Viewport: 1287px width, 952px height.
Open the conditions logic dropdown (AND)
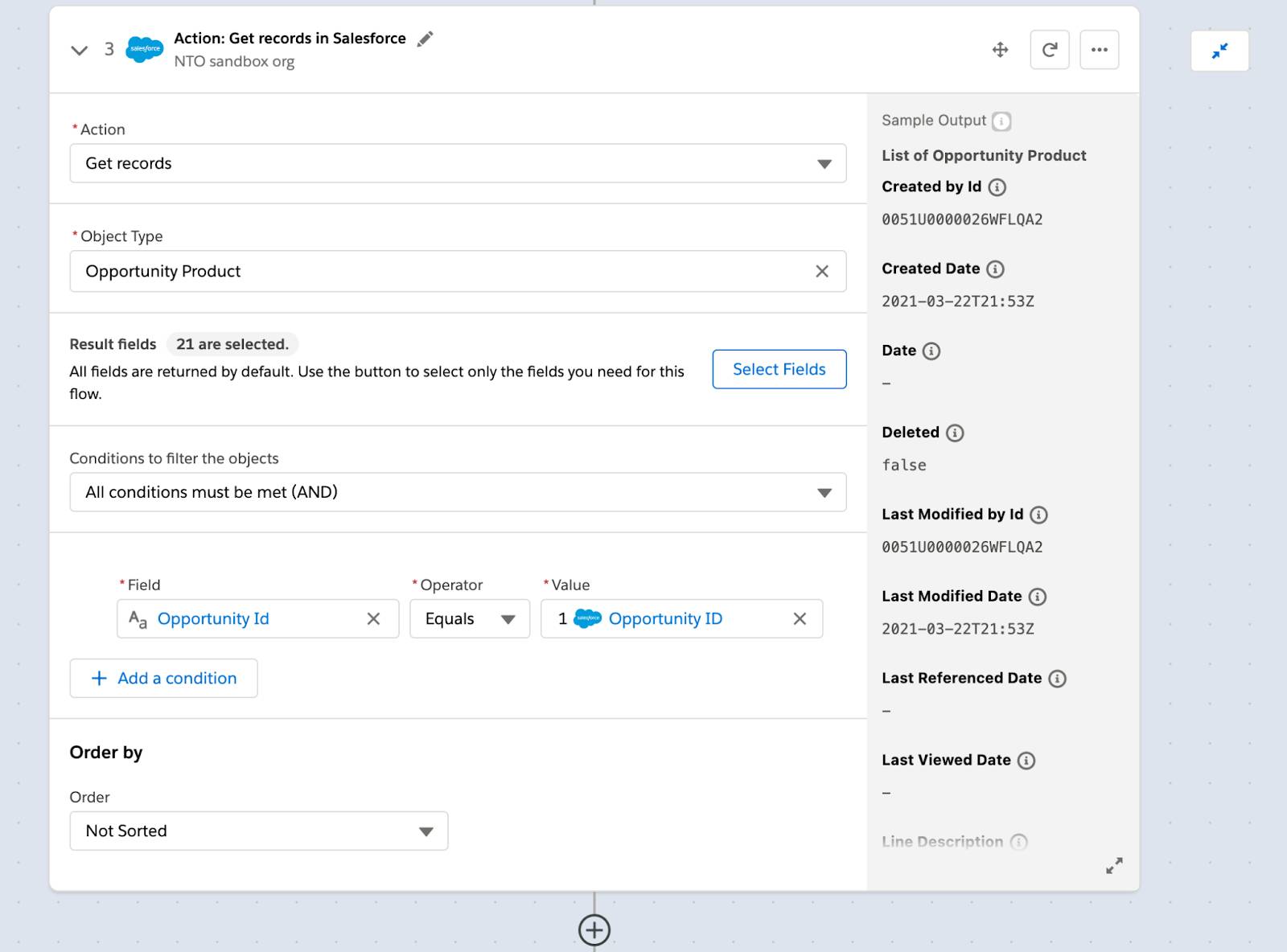coord(458,492)
